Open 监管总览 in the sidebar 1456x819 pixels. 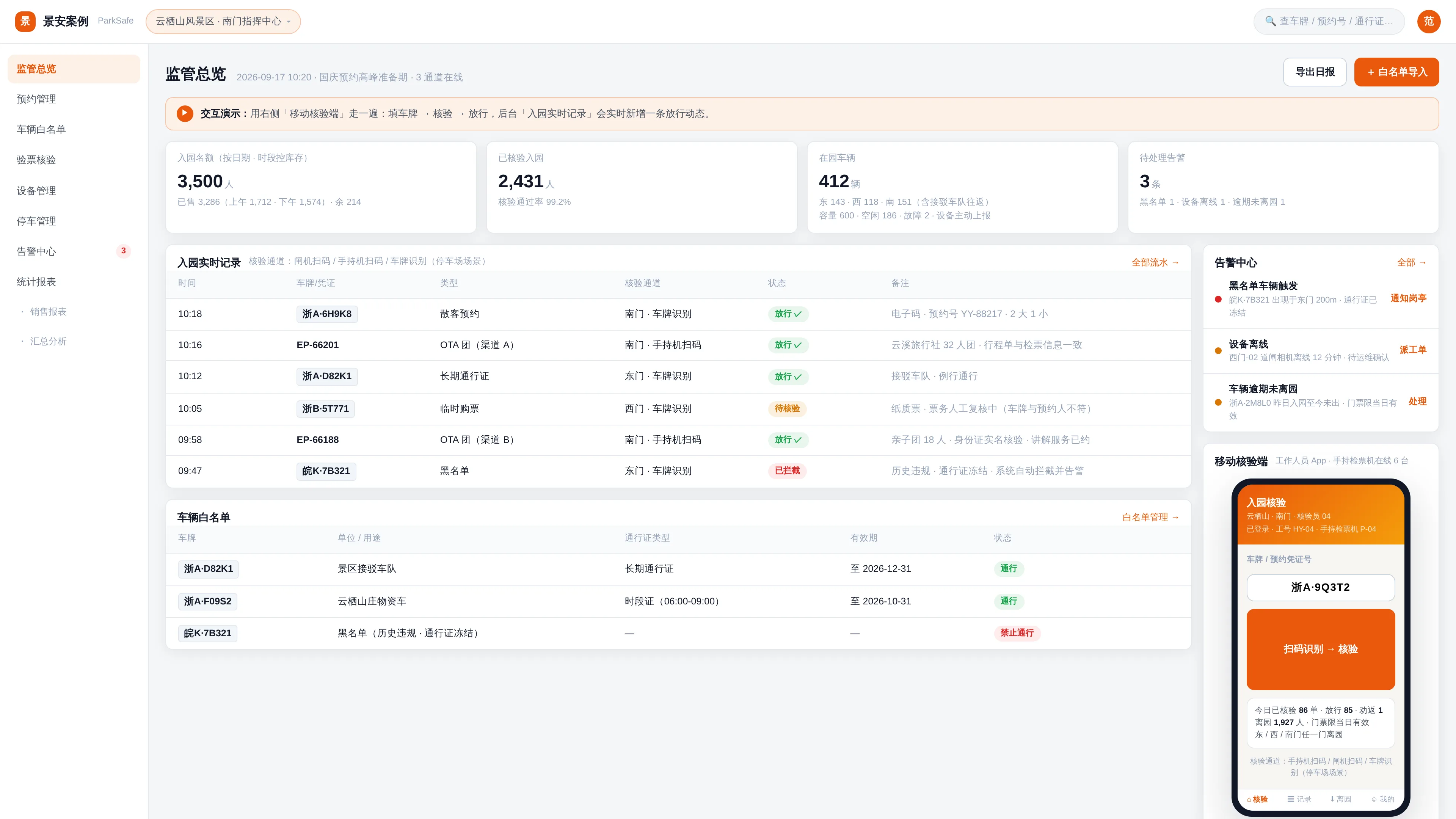pyautogui.click(x=74, y=69)
